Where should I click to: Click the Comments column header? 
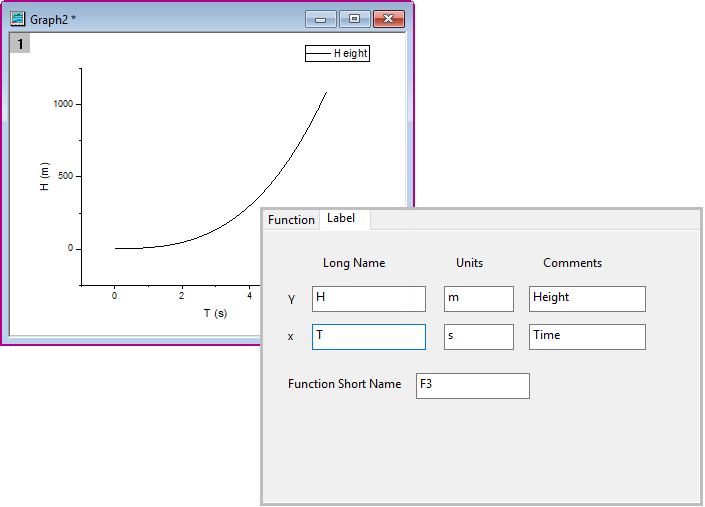point(572,263)
